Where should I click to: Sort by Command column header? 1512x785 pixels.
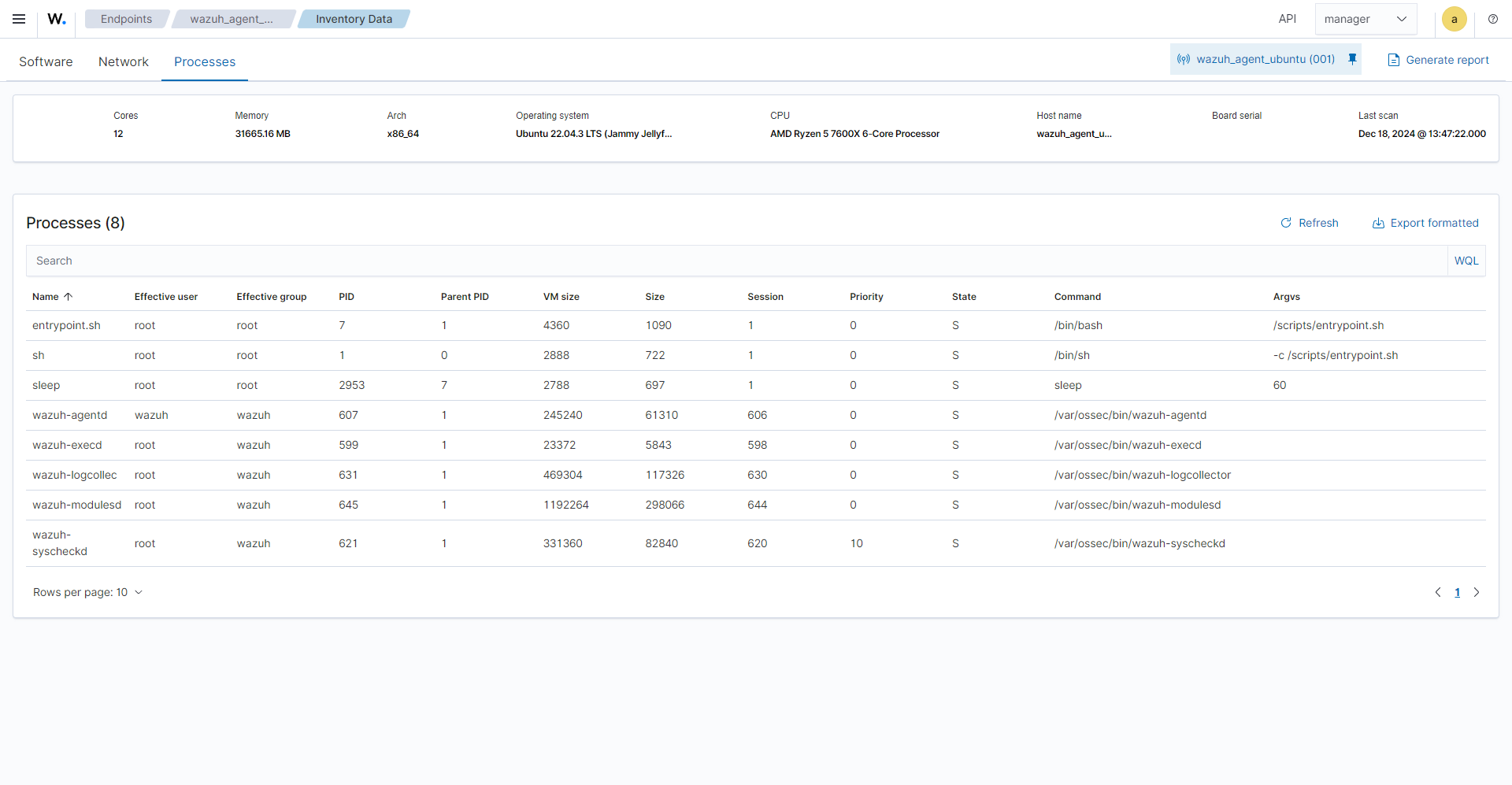pos(1077,297)
